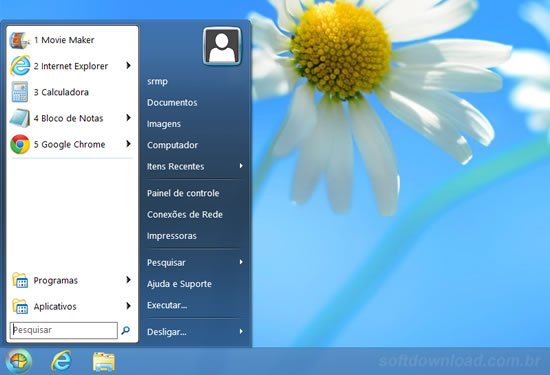The image size is (550, 375).
Task: Open Painel de controle
Action: click(183, 193)
